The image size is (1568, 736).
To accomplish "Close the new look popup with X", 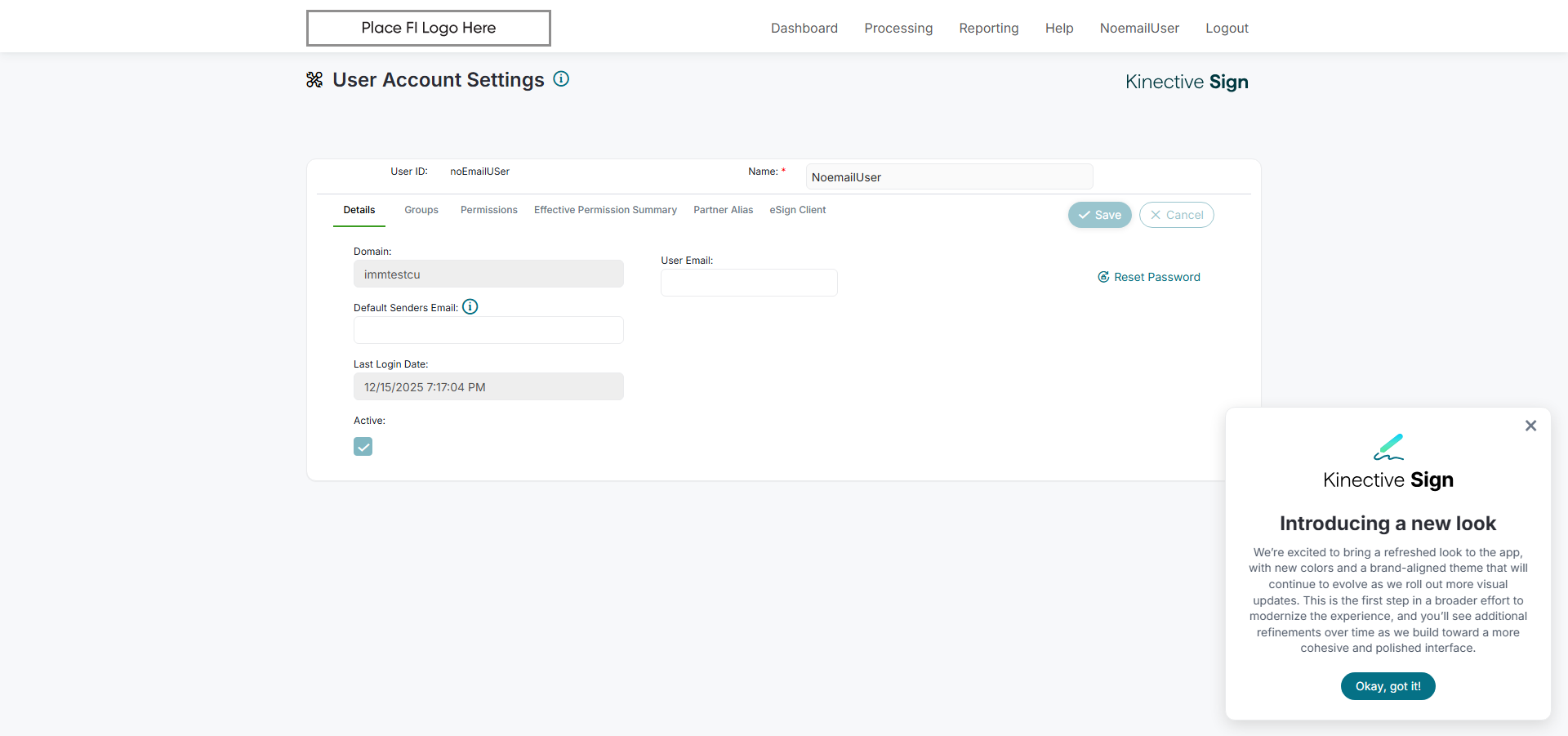I will (1530, 426).
